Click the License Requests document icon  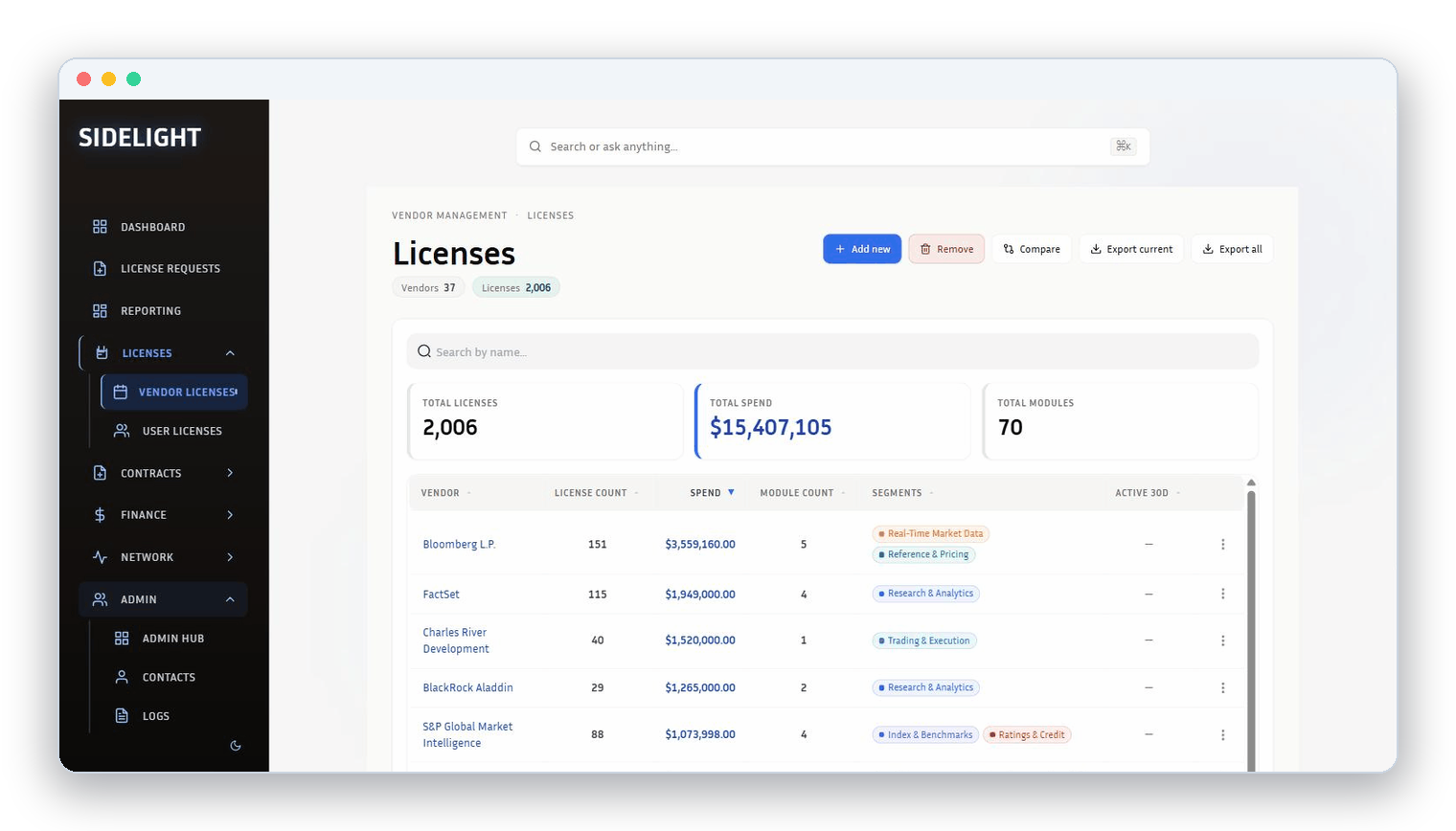(100, 269)
